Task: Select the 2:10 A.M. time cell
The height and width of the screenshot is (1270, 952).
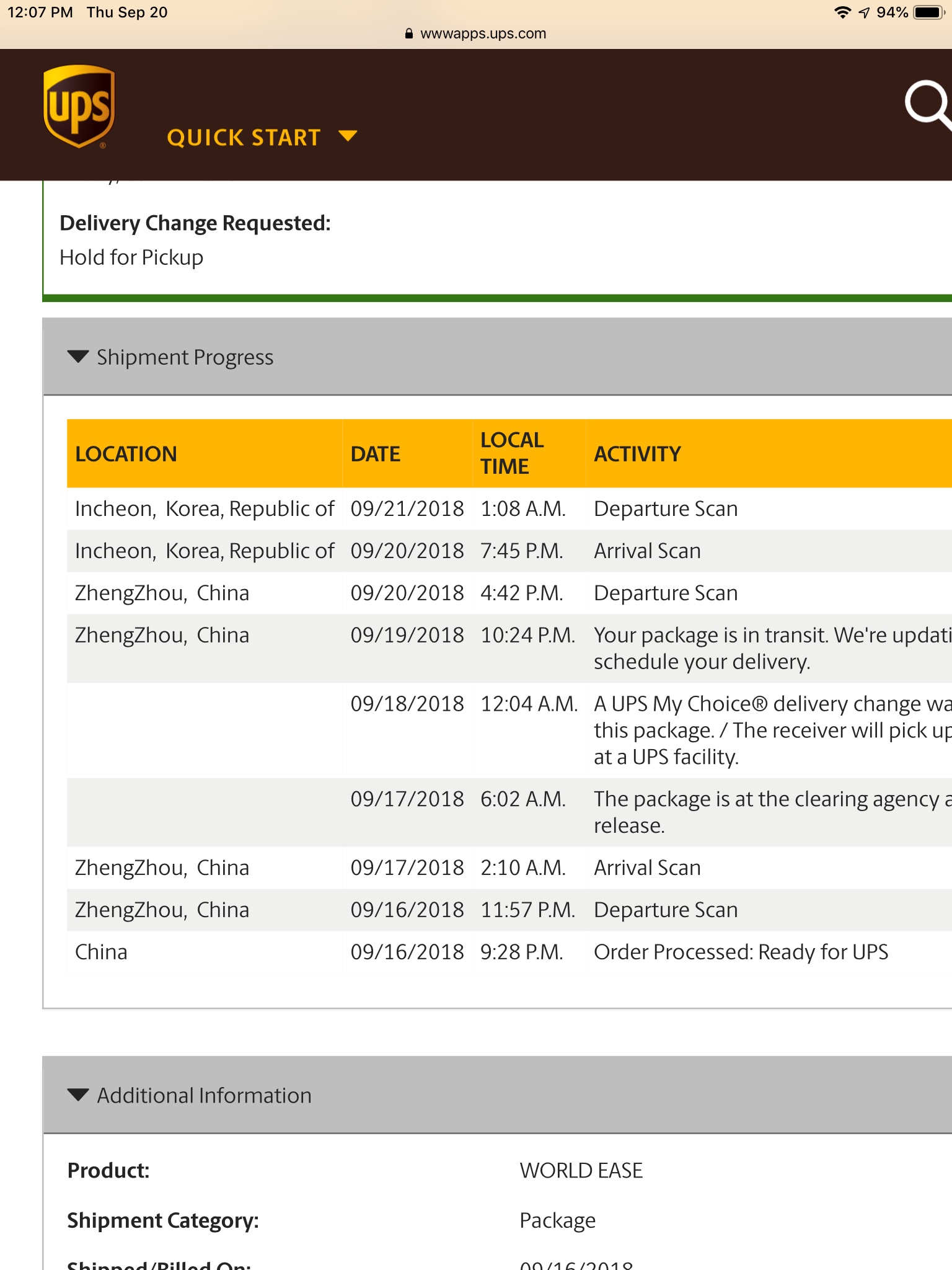Action: pos(523,868)
